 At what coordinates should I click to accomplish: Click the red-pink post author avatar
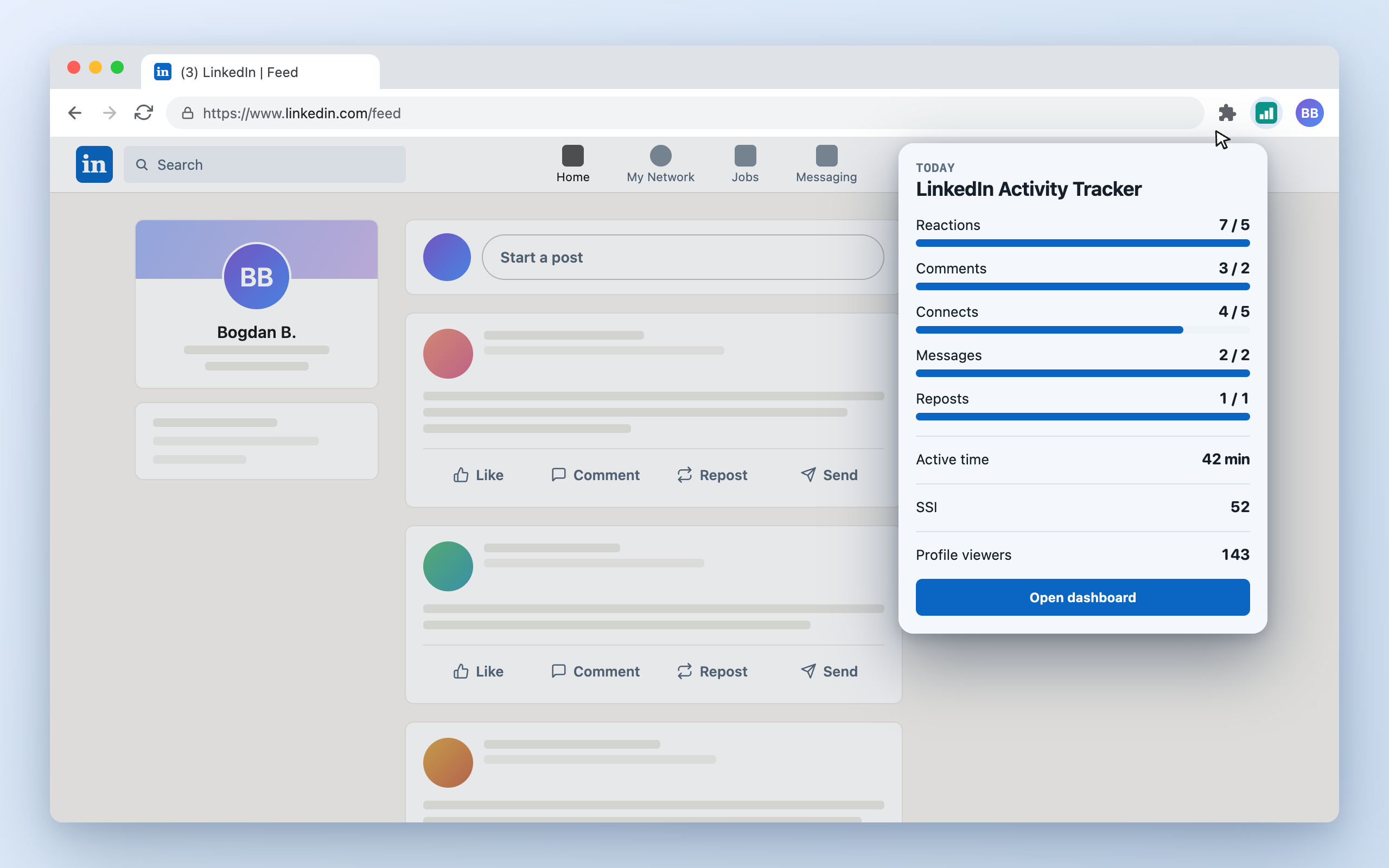[448, 354]
